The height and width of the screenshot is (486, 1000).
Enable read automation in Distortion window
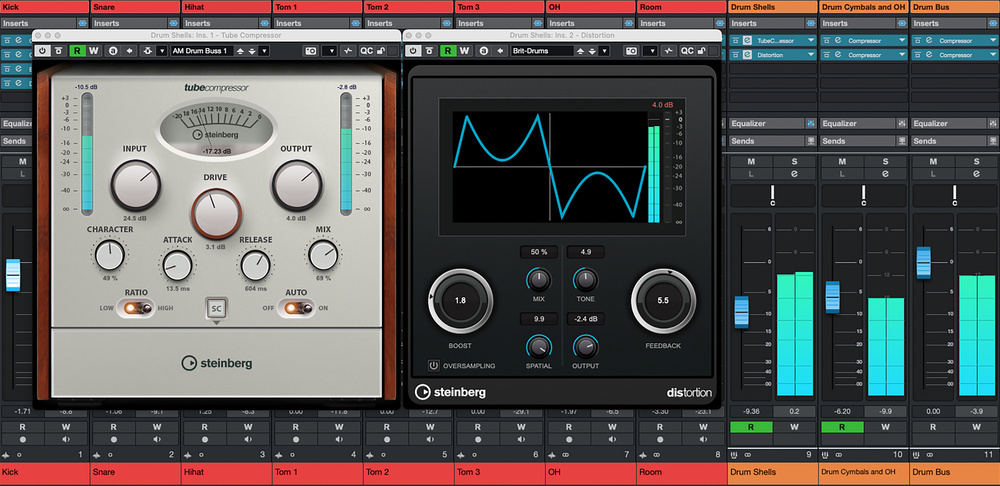pos(448,50)
